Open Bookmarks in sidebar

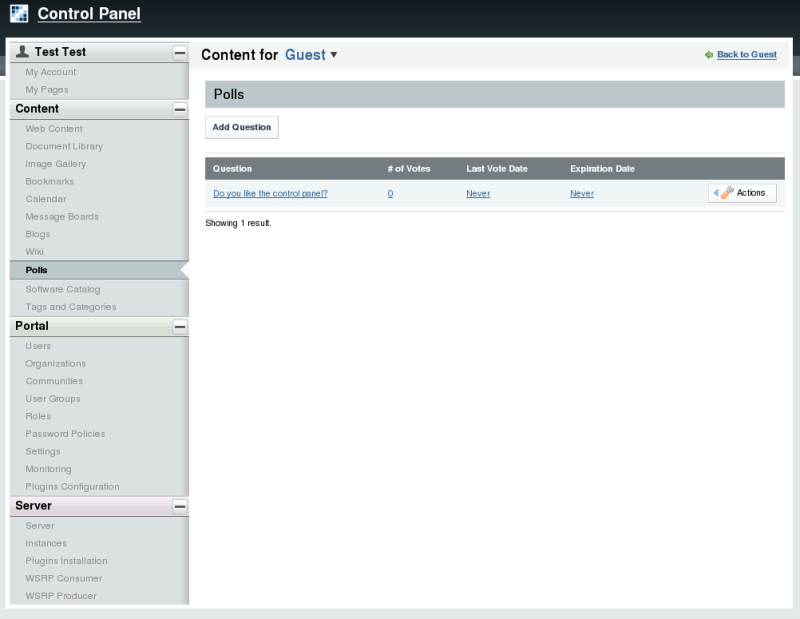click(49, 181)
